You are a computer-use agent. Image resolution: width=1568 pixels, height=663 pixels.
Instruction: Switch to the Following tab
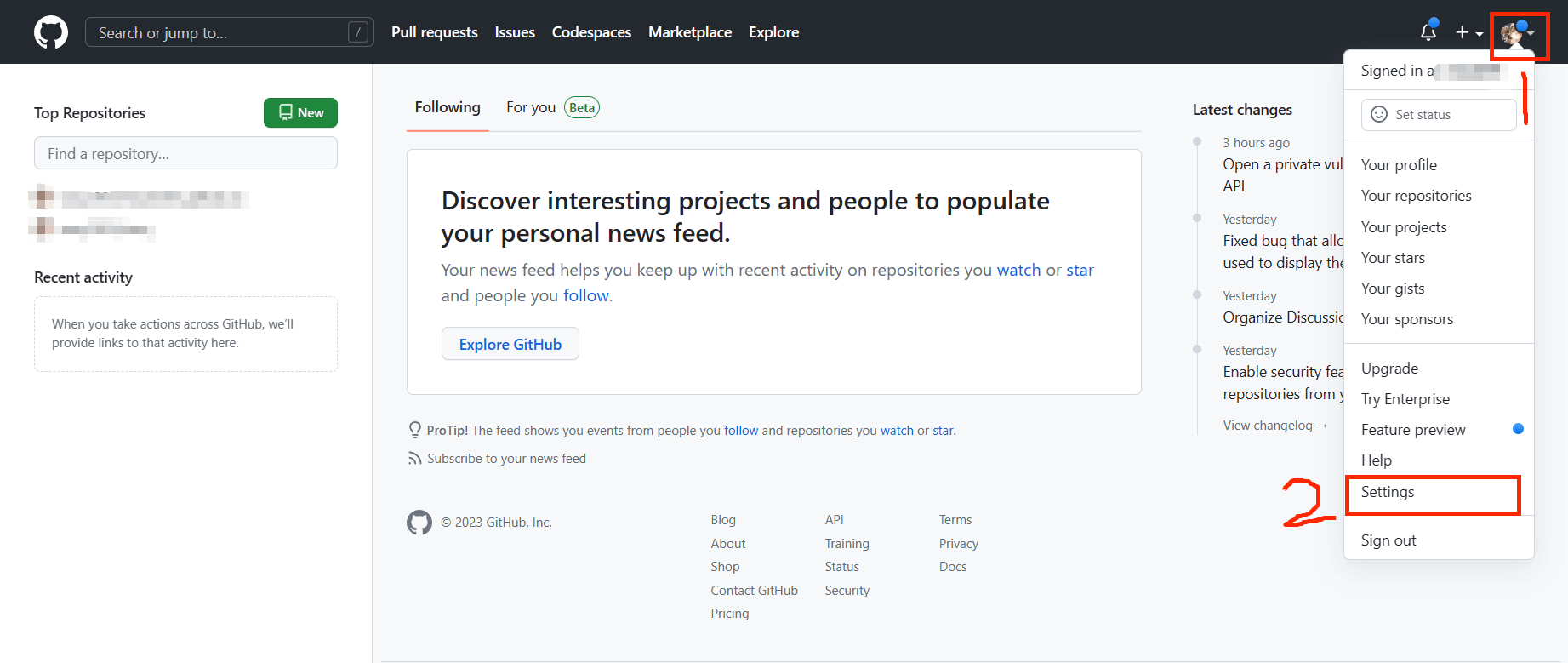tap(448, 107)
